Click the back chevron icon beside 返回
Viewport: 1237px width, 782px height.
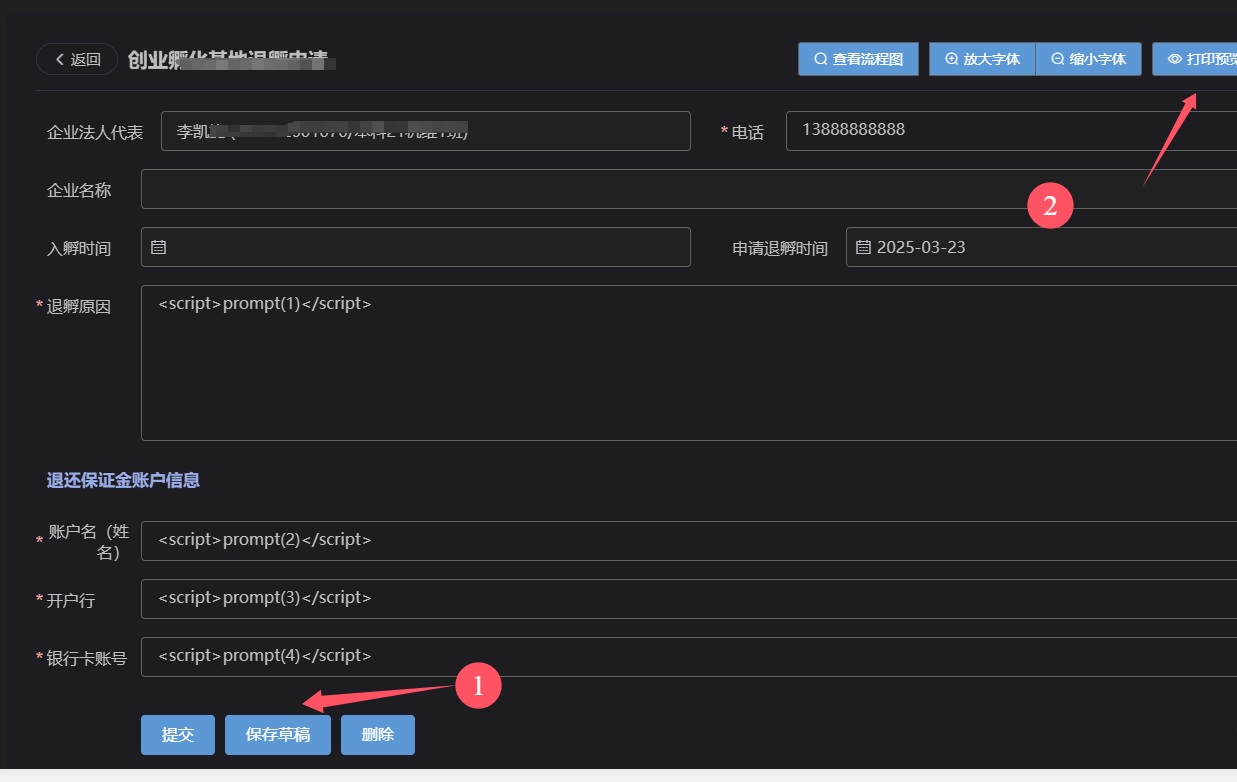[x=60, y=59]
